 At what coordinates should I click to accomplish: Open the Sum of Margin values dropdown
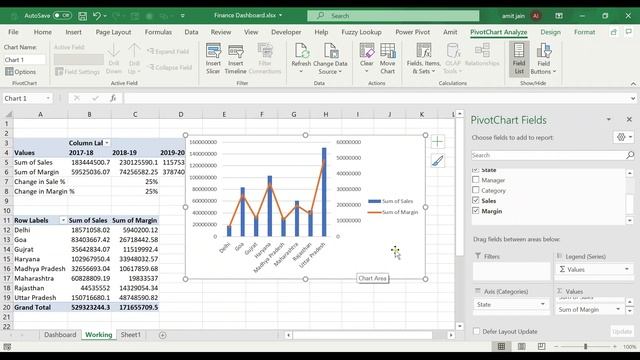pyautogui.click(x=618, y=309)
